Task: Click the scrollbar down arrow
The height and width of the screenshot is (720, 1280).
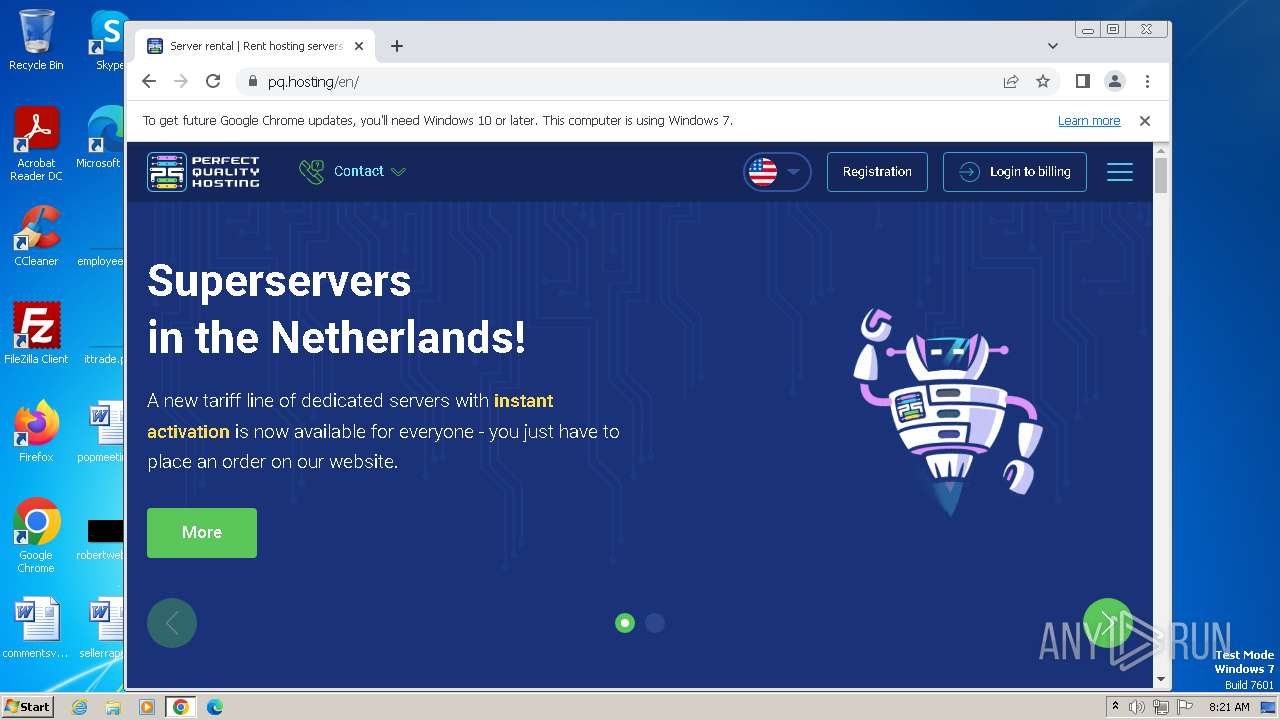Action: click(x=1161, y=680)
